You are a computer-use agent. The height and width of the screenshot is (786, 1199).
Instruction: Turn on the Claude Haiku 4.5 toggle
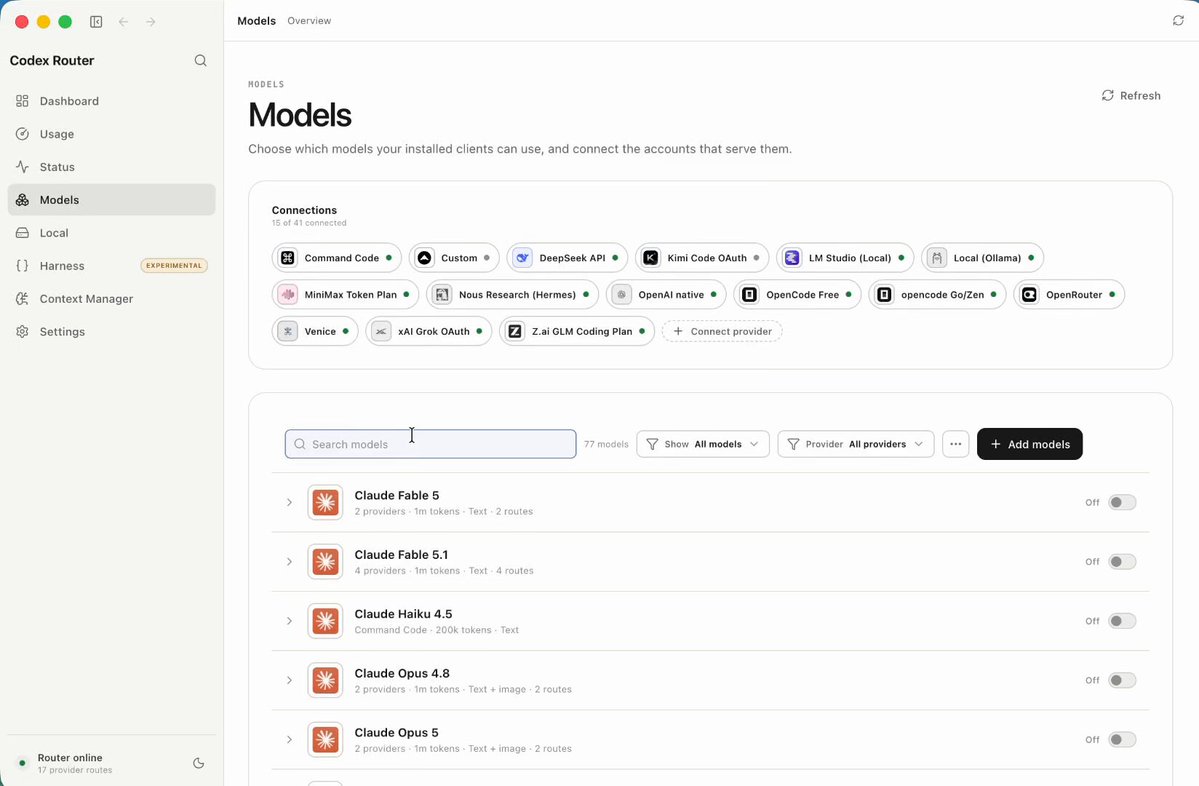pyautogui.click(x=1122, y=621)
